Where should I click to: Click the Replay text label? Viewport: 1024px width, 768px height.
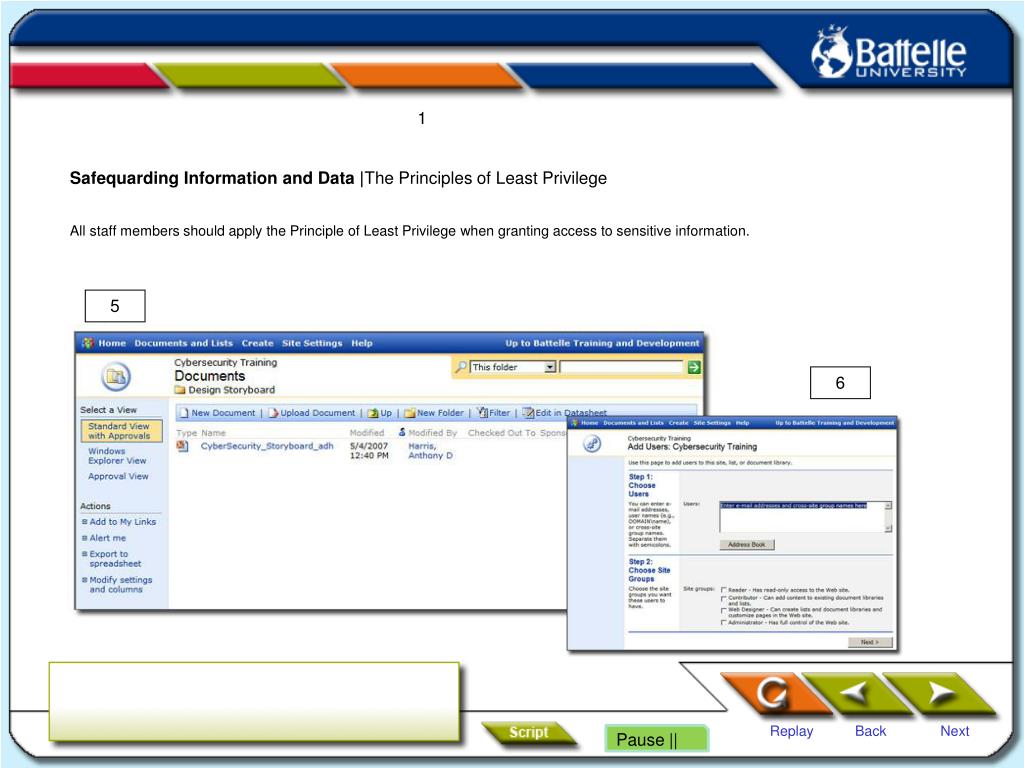click(x=792, y=731)
